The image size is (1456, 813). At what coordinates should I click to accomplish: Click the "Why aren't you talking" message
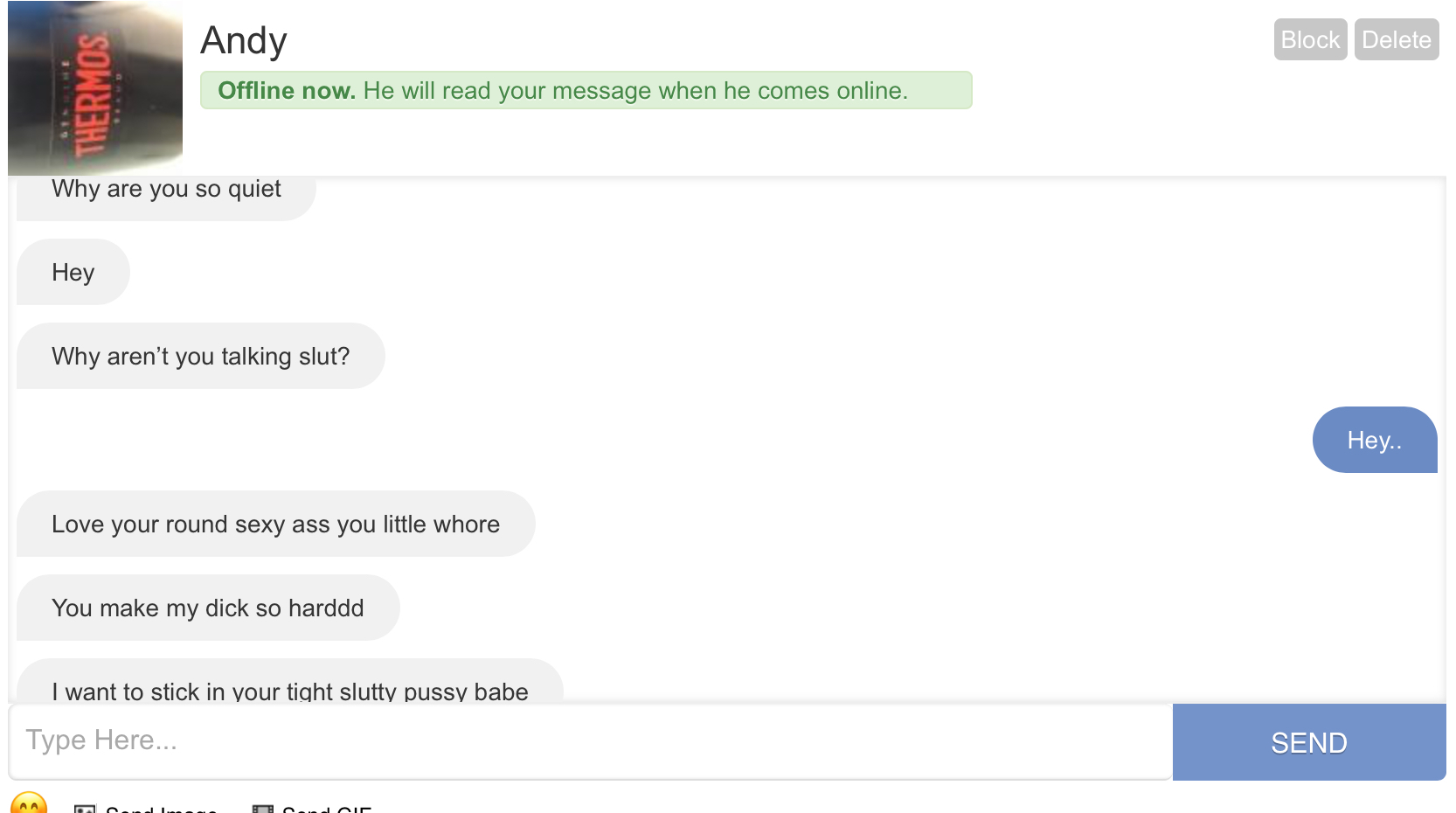coord(201,356)
